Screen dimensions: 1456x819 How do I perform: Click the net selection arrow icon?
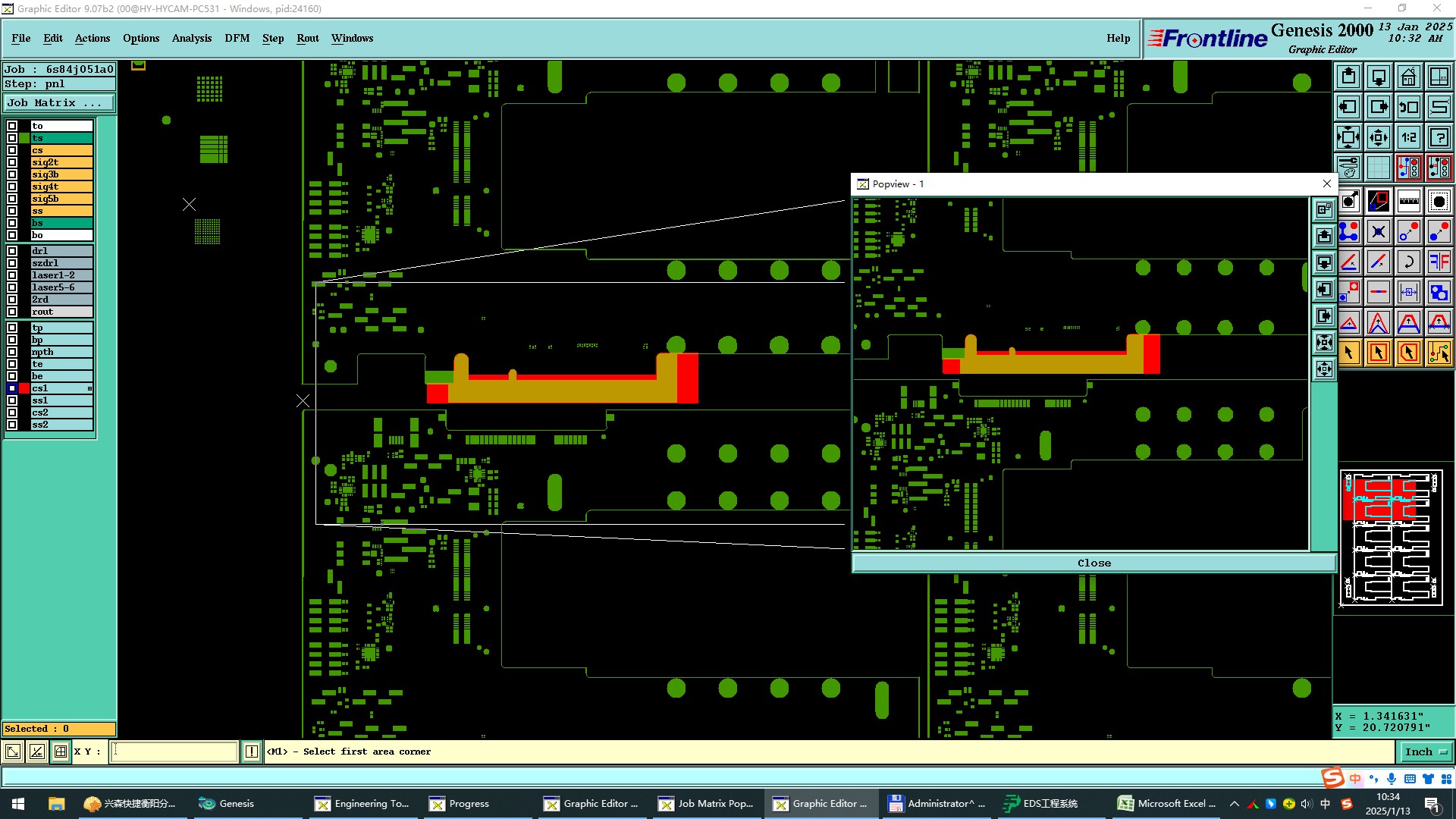1439,353
